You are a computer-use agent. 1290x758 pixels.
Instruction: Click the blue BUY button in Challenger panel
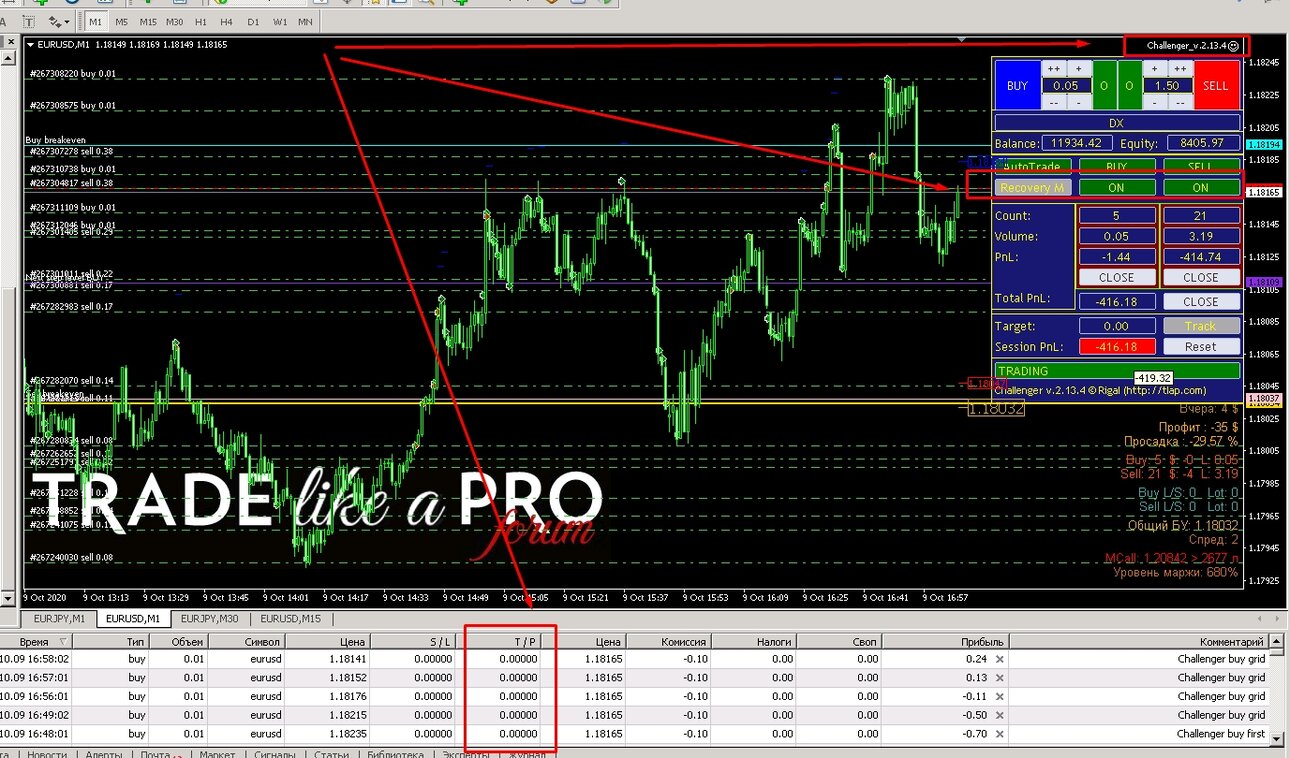point(1017,86)
